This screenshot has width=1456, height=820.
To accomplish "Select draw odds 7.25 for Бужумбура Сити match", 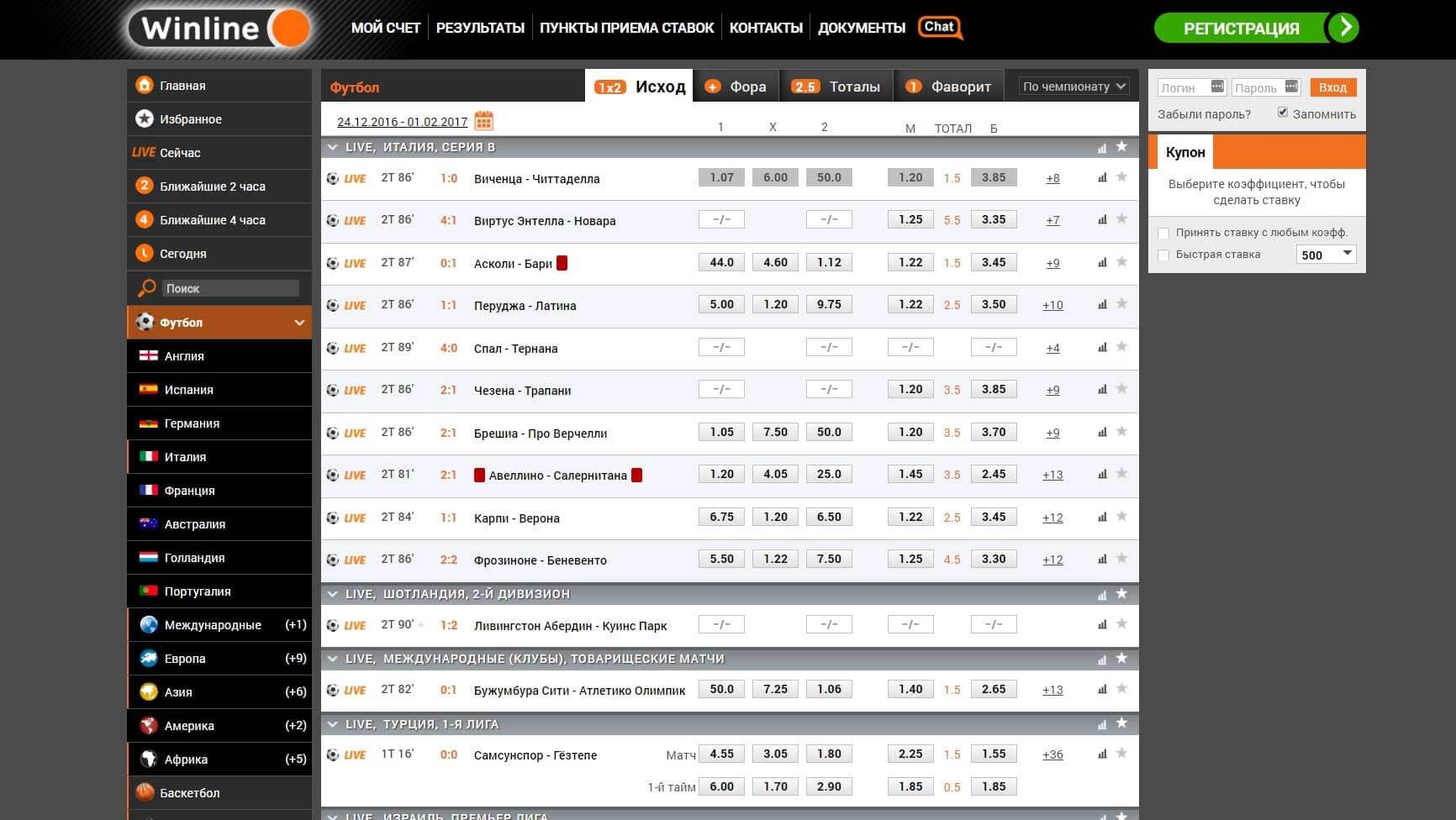I will [x=775, y=689].
